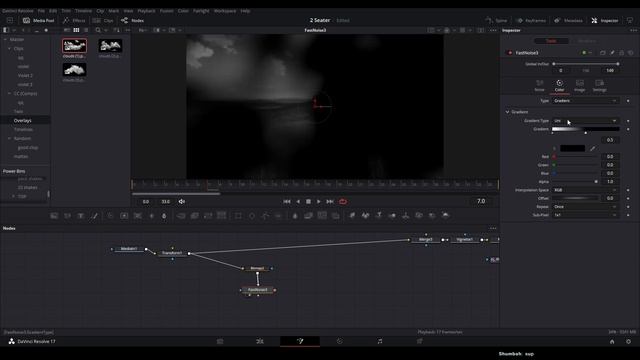Play the composition forward

click(319, 202)
